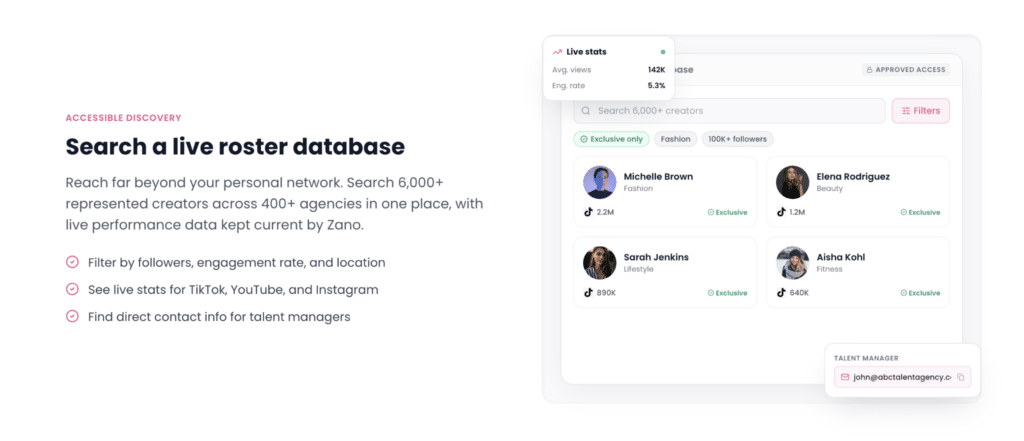Toggle the Exclusive only filter chip

click(611, 139)
